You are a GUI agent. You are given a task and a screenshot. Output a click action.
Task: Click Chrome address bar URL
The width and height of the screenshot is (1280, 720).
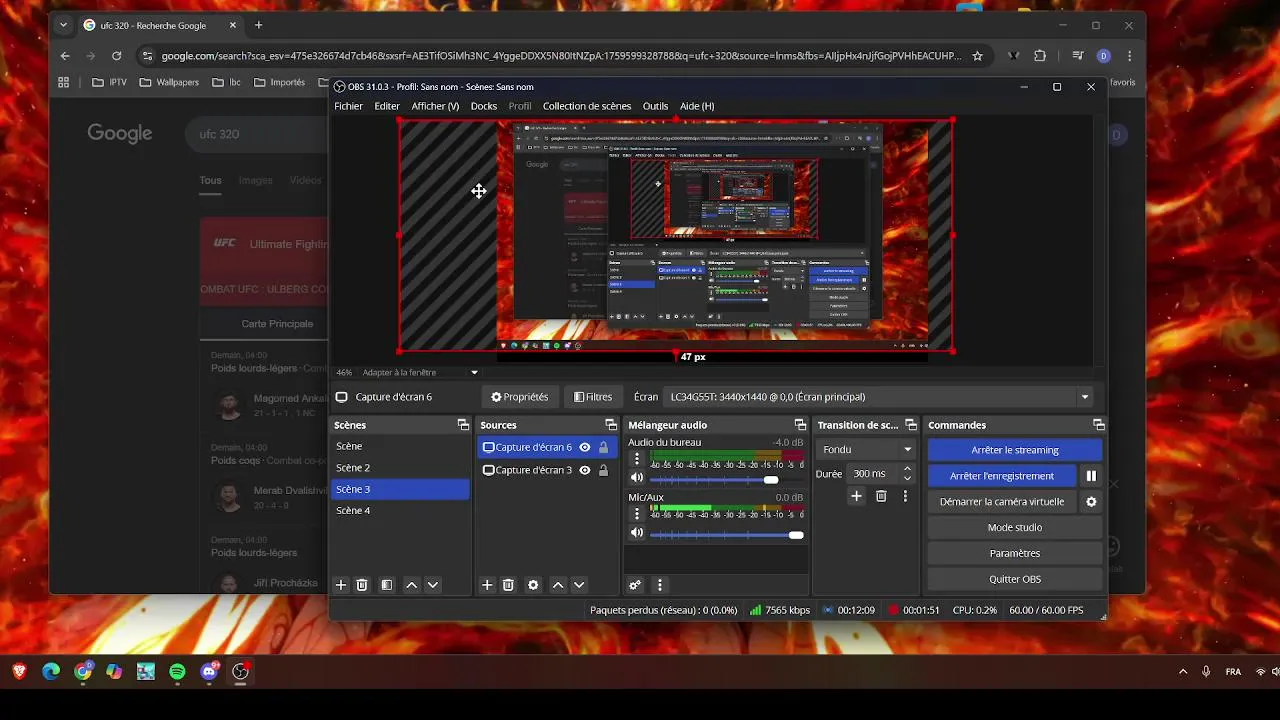coord(560,56)
